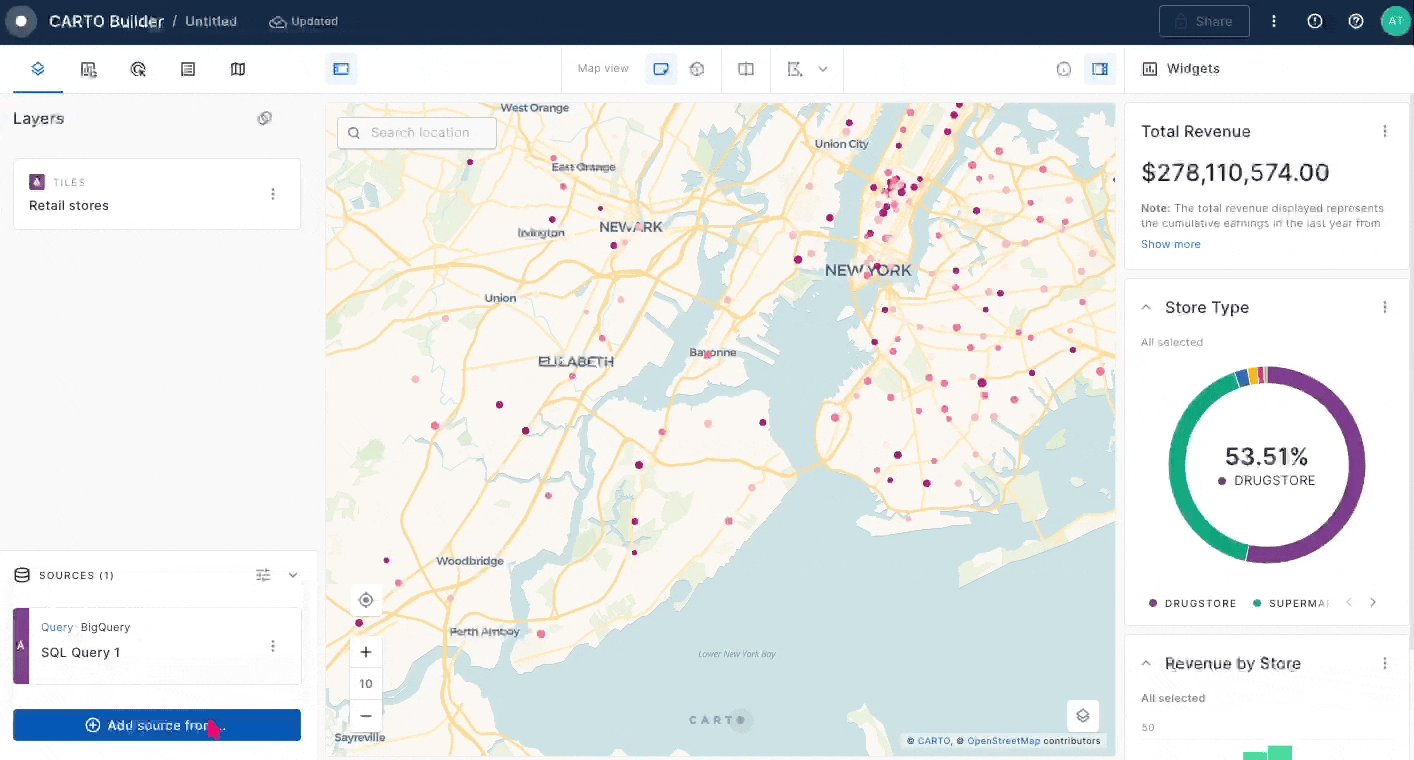Activate the feature selection tool icon
Image resolution: width=1414 pixels, height=760 pixels.
(x=796, y=69)
